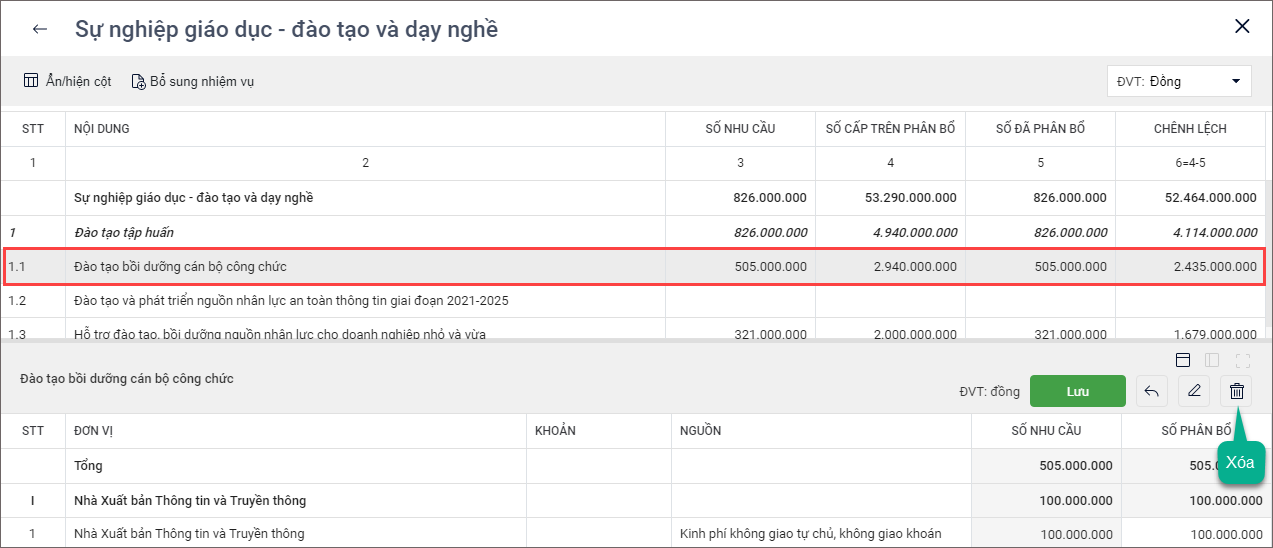This screenshot has width=1273, height=548.
Task: Click the undo arrow icon beside Lưu
Action: click(1151, 391)
